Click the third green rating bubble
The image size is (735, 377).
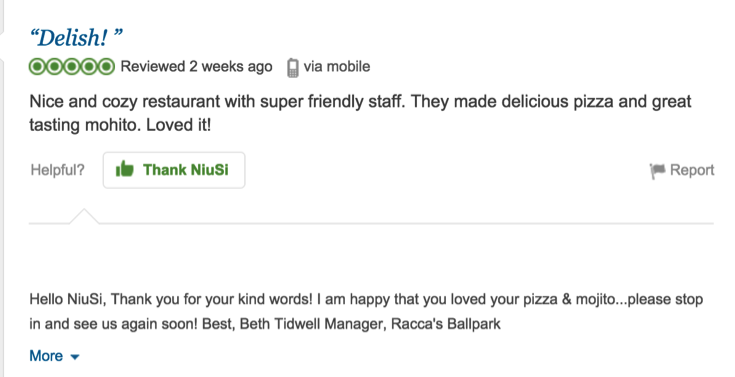[x=72, y=67]
